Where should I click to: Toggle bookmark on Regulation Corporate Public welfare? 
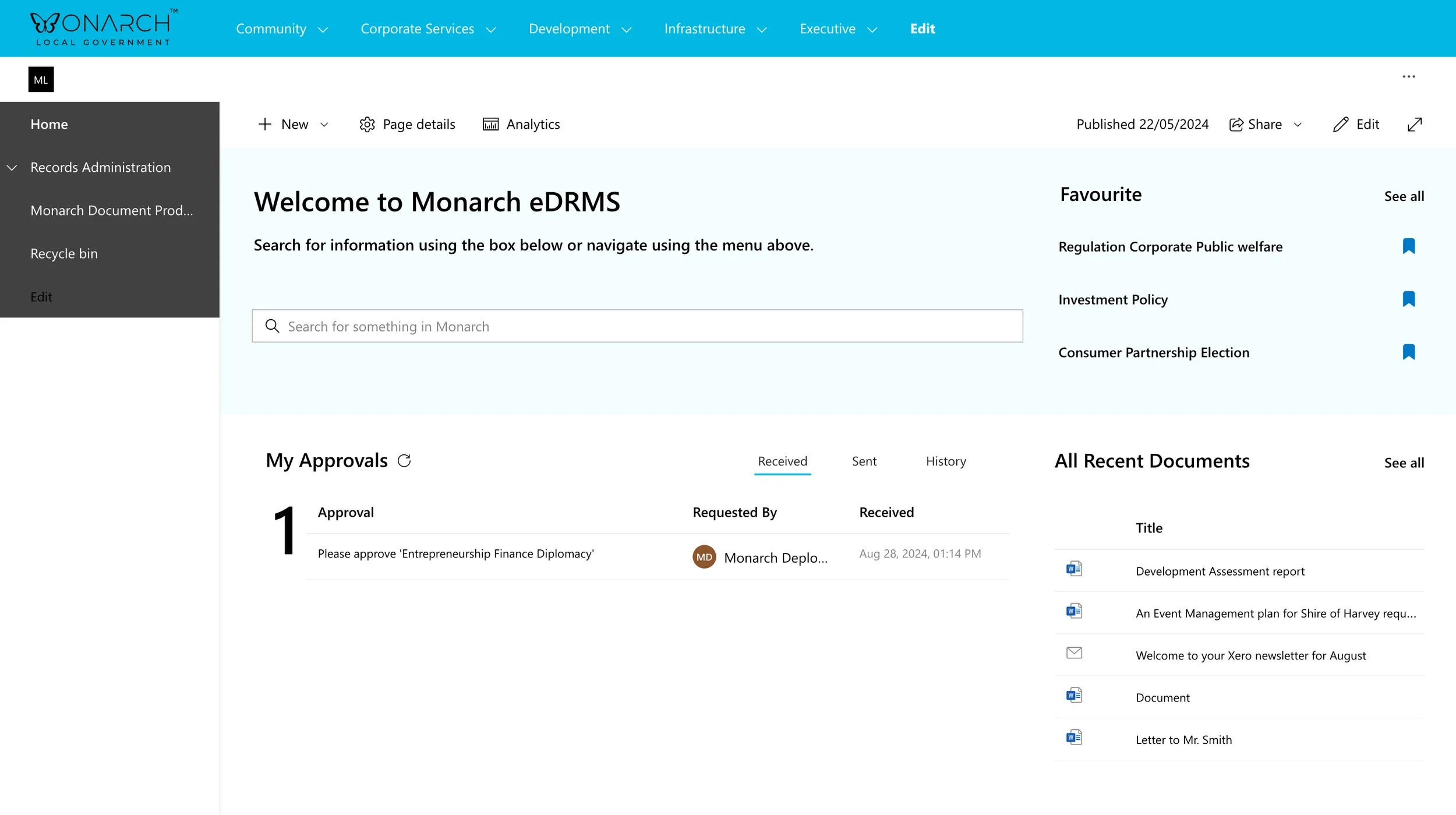pyautogui.click(x=1408, y=246)
